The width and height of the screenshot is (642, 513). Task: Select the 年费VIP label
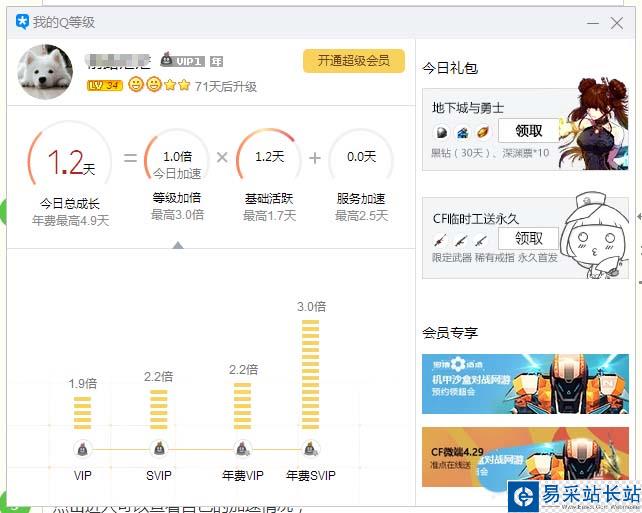coord(243,476)
